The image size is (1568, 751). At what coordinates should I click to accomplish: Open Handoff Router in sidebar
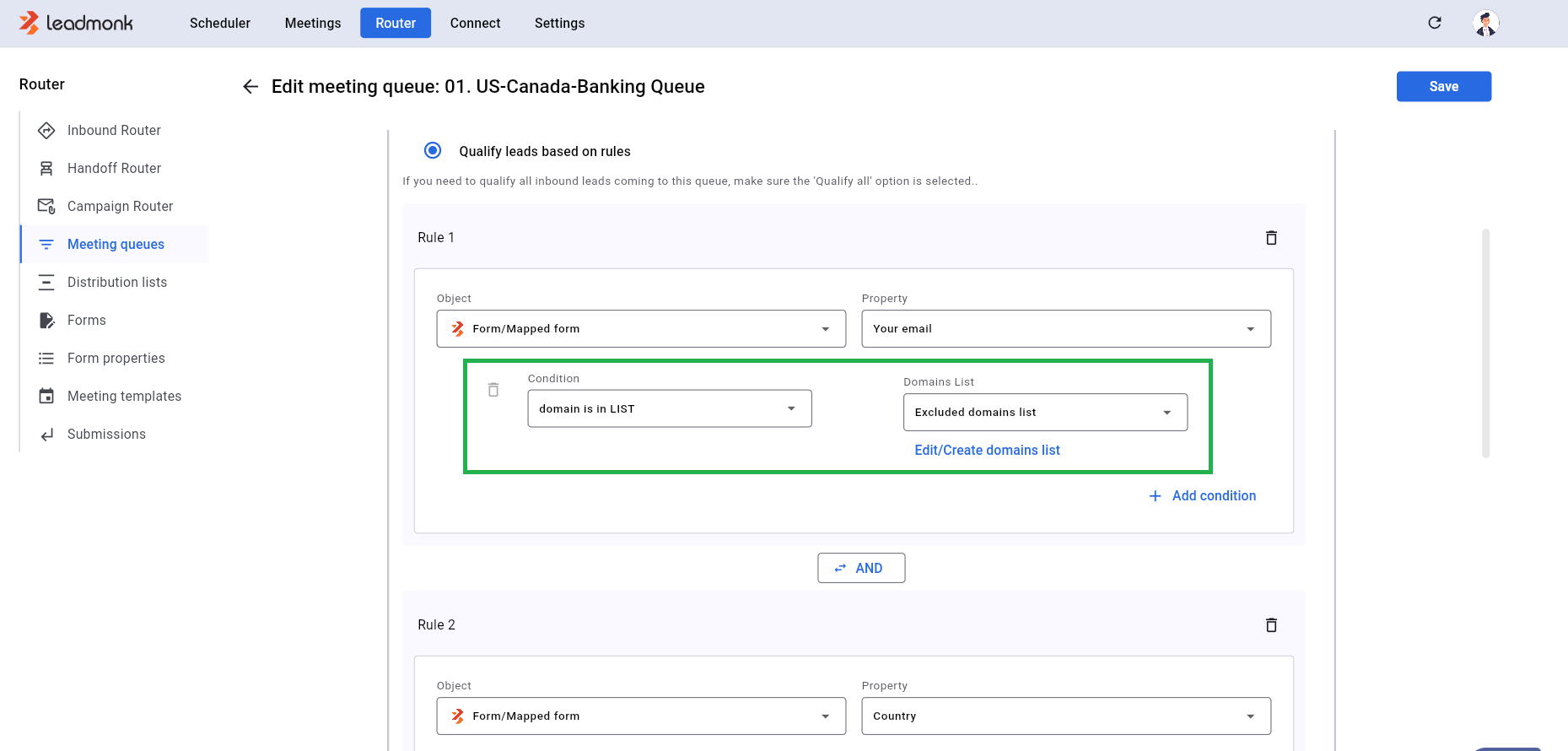point(115,168)
